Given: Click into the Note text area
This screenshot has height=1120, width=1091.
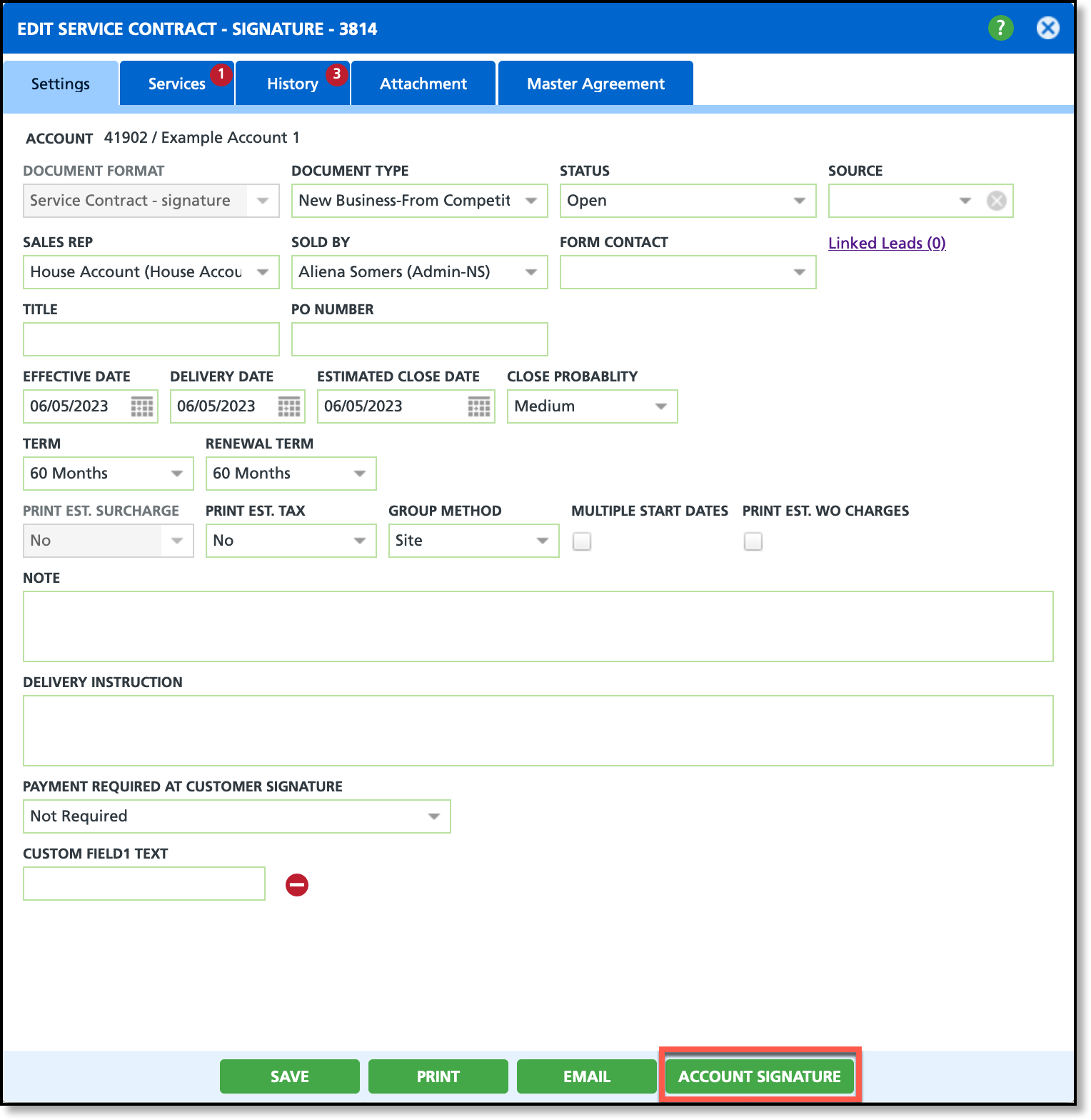Looking at the screenshot, I should (538, 626).
